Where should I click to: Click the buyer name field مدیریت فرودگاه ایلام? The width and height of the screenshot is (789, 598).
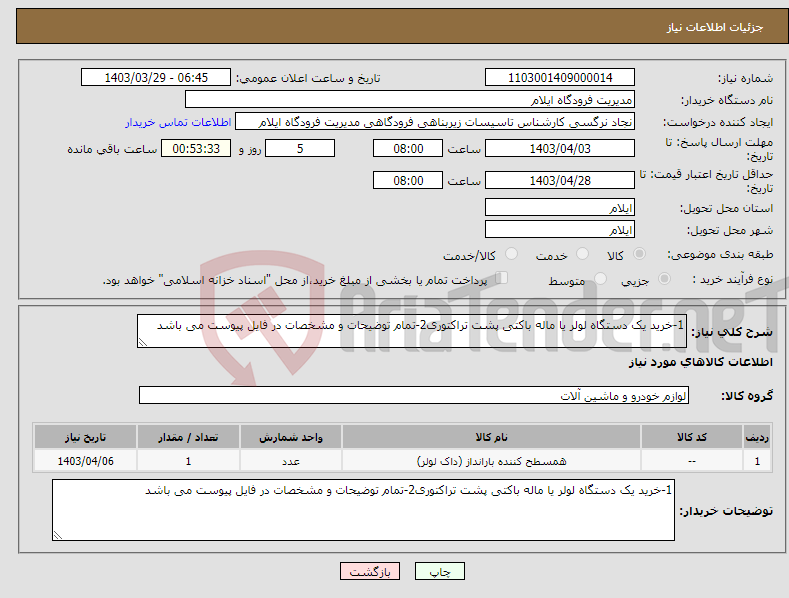pyautogui.click(x=410, y=99)
